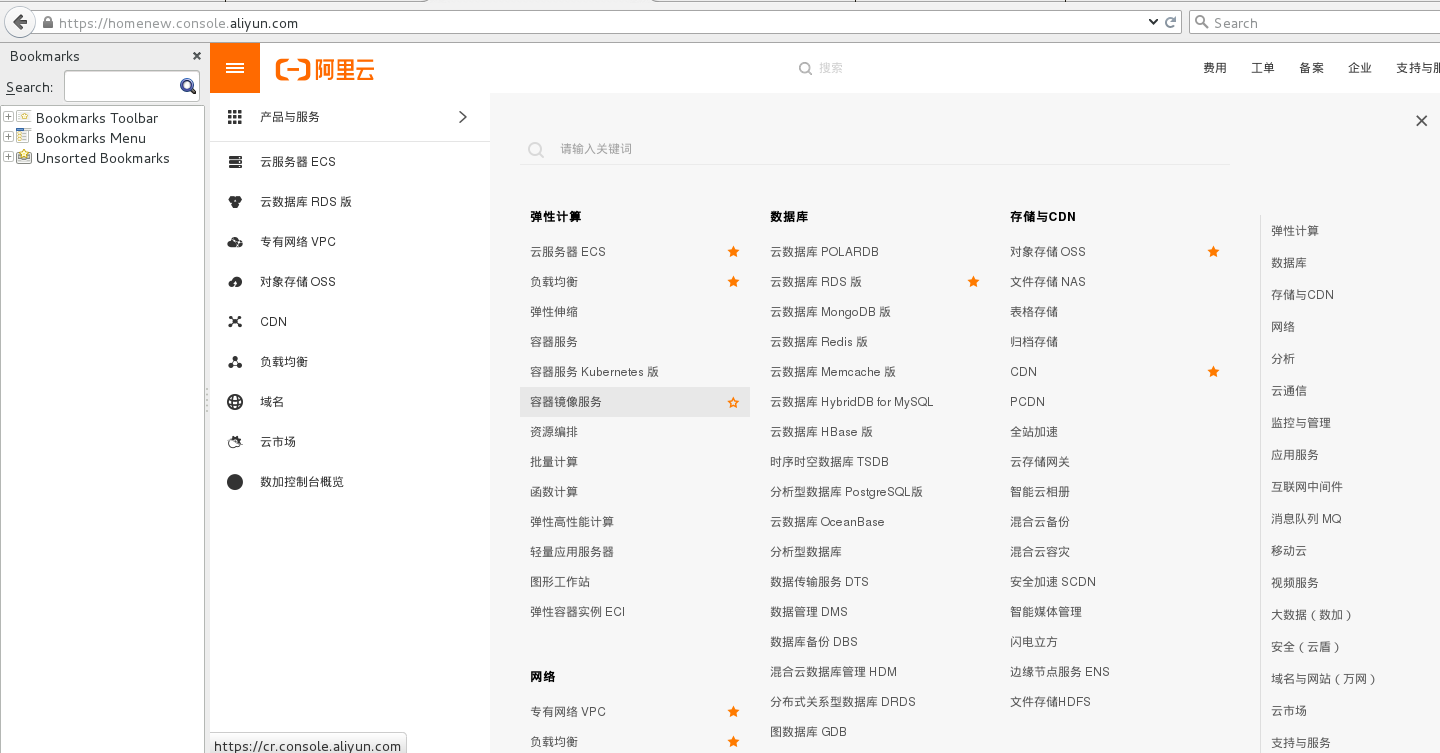The height and width of the screenshot is (753, 1440).
Task: Click the reload page icon in address bar
Action: (1170, 22)
